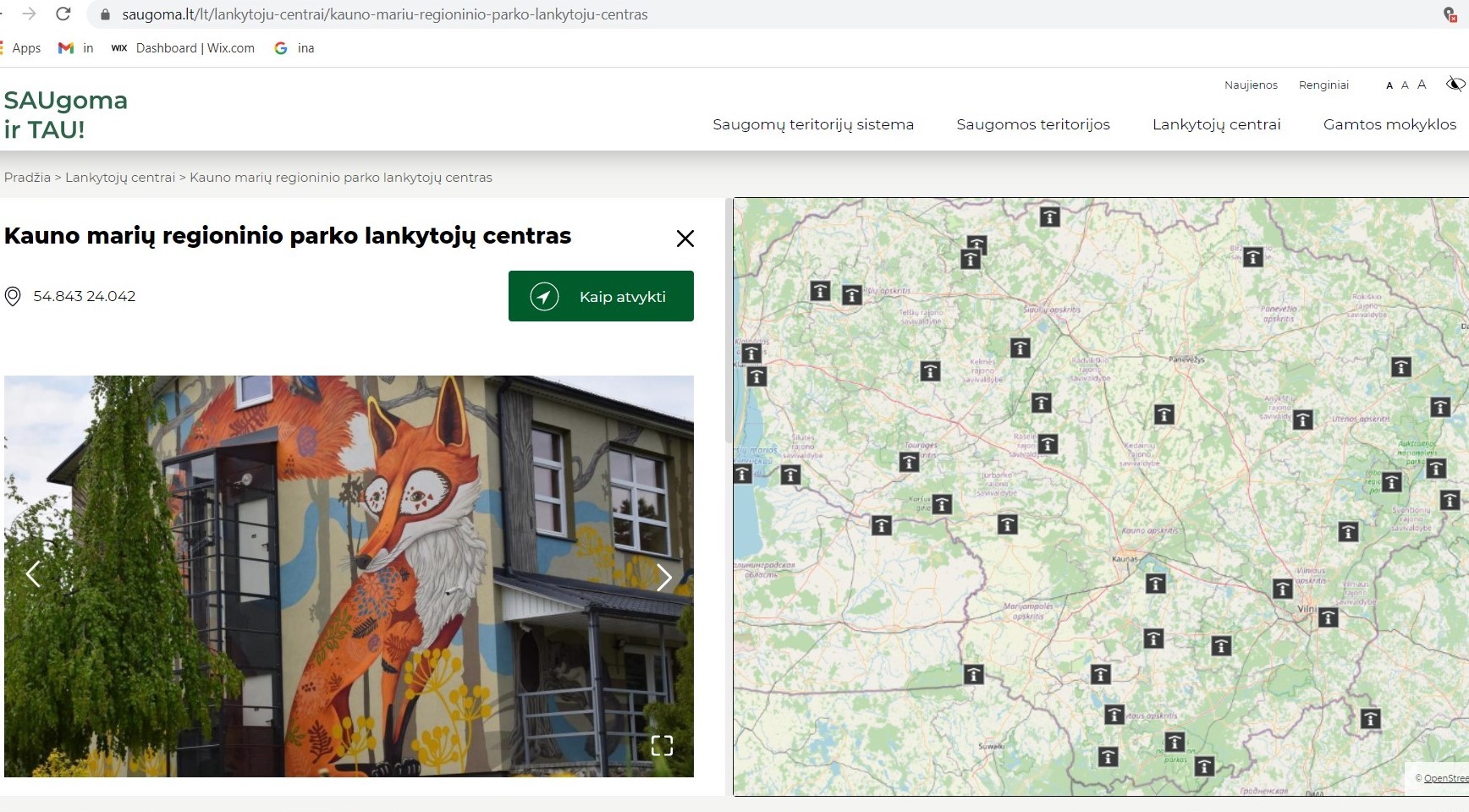Close the visitor centre details panel
Viewport: 1469px width, 812px height.
point(685,239)
